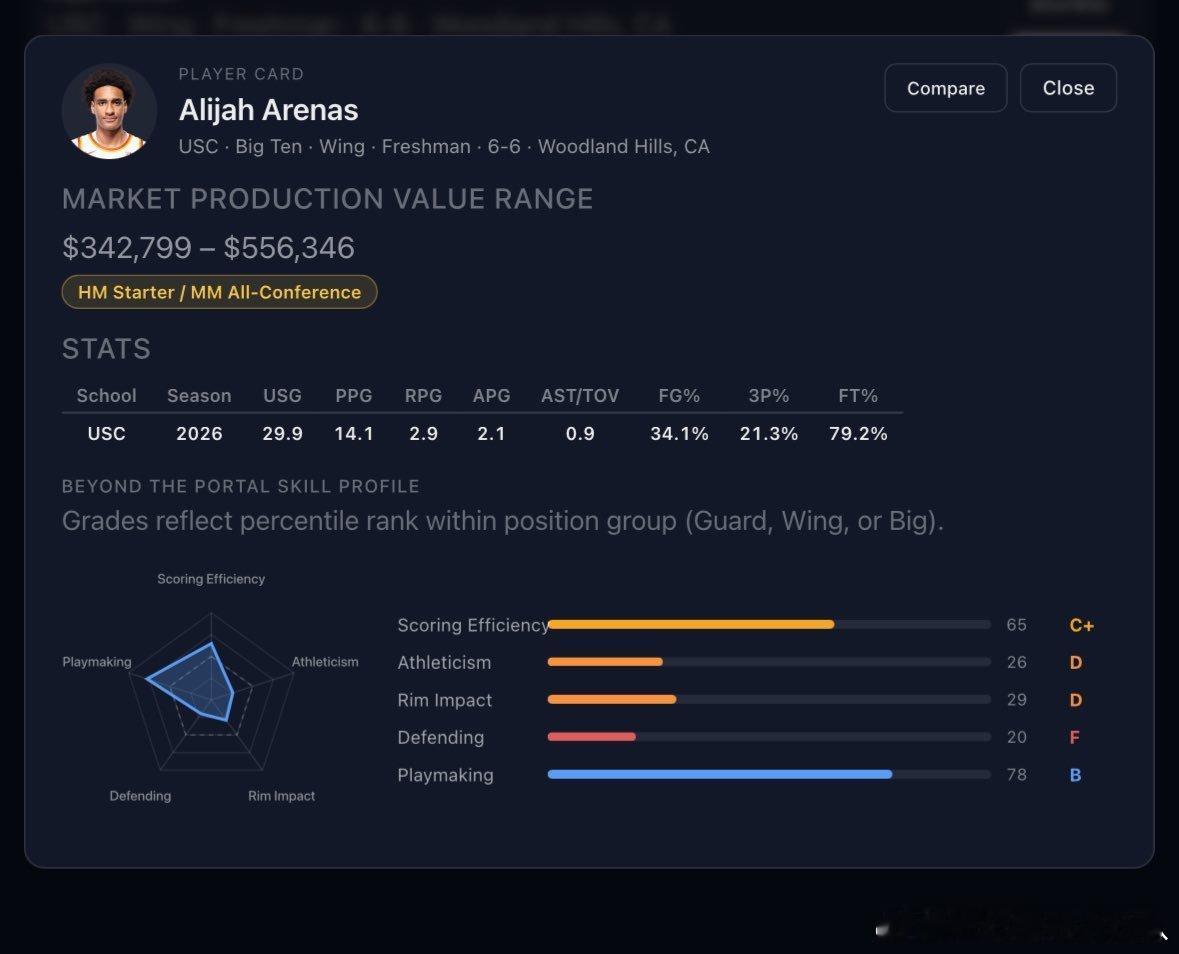This screenshot has width=1179, height=954.
Task: Open Alijah Arenas profile photo
Action: coord(109,111)
